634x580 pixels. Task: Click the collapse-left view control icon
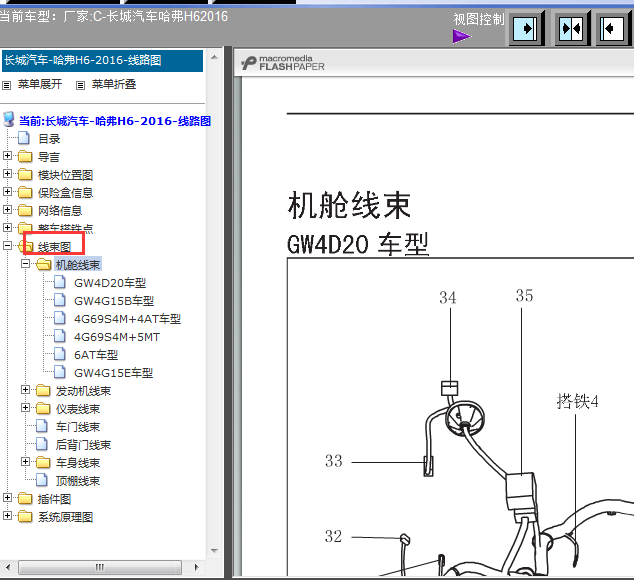point(612,28)
